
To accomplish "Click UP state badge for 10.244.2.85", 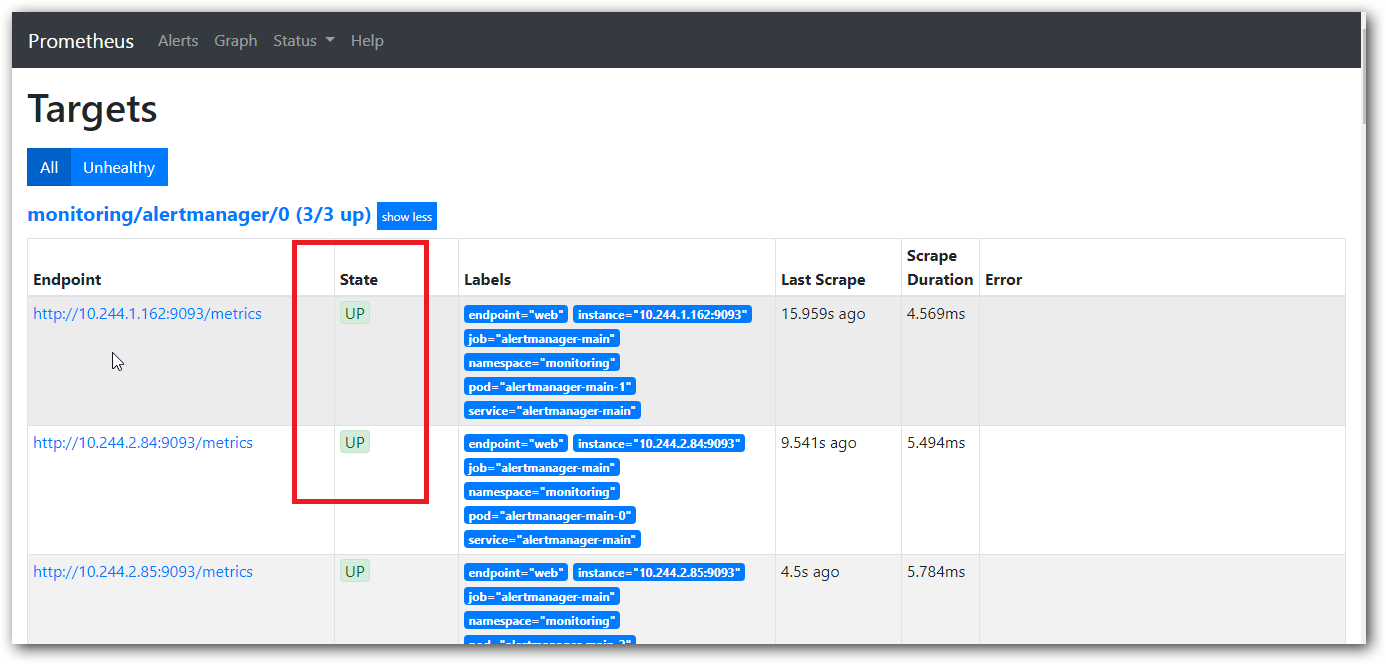I will click(x=355, y=571).
